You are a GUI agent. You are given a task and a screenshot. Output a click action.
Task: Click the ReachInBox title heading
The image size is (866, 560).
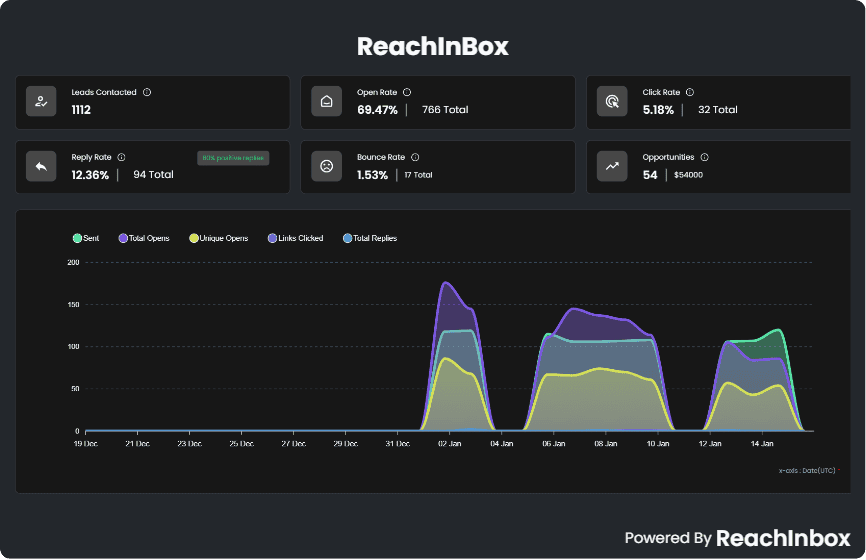click(432, 46)
